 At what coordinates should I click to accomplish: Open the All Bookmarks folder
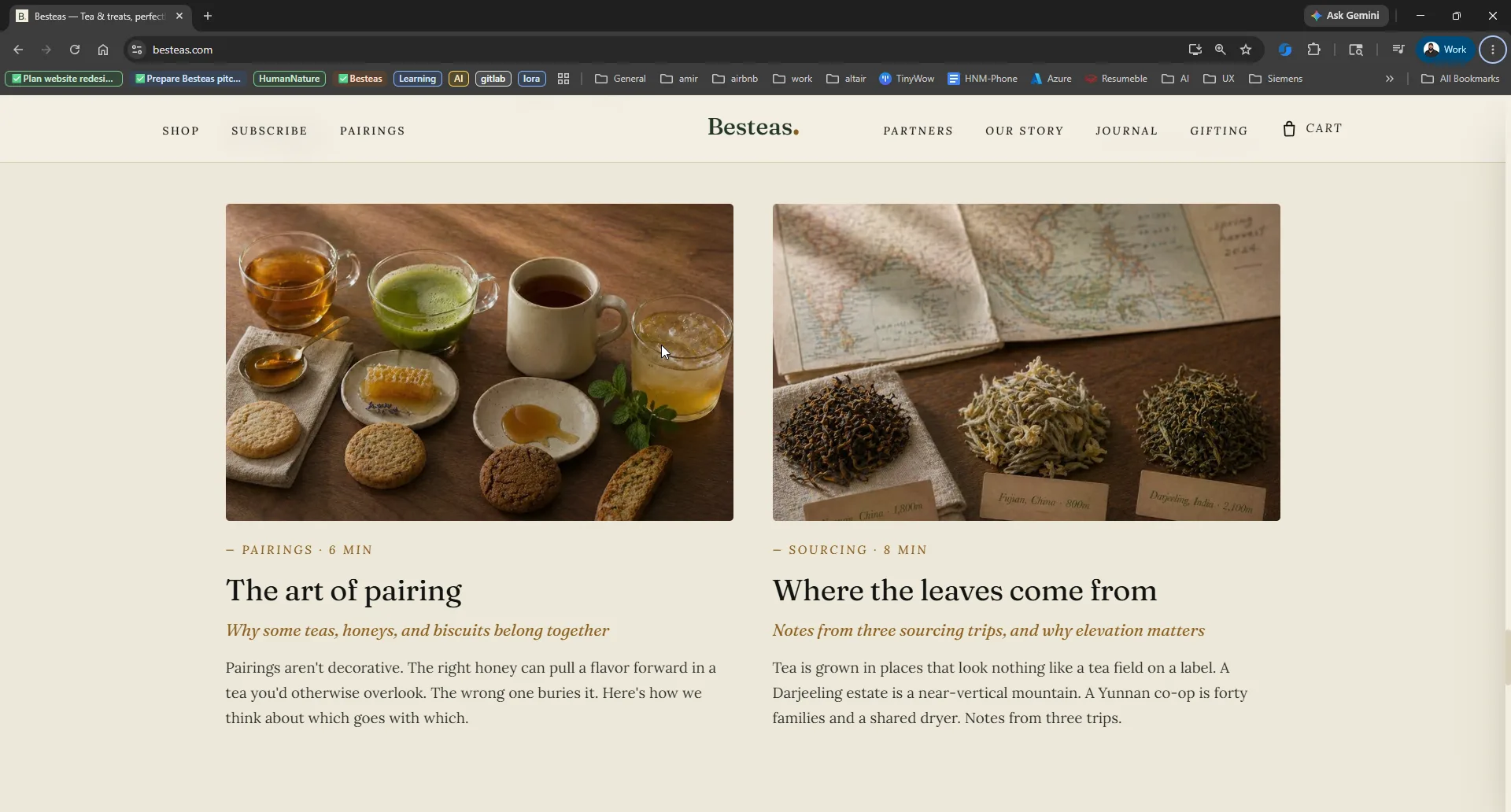point(1461,79)
